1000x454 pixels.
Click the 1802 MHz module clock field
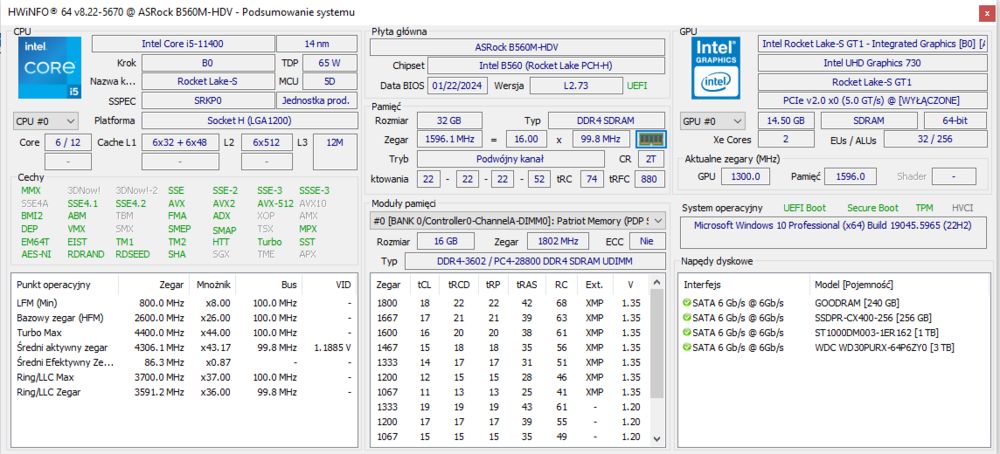[x=559, y=241]
